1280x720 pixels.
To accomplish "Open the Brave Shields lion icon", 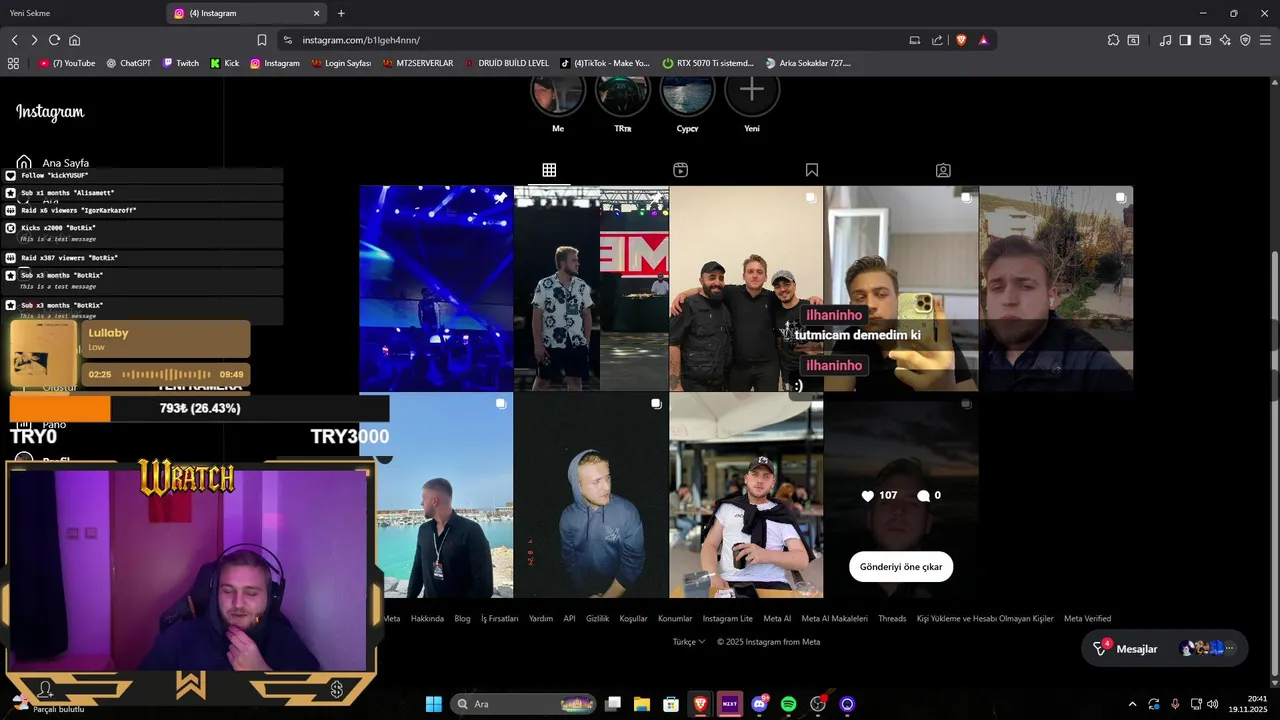I will [961, 40].
